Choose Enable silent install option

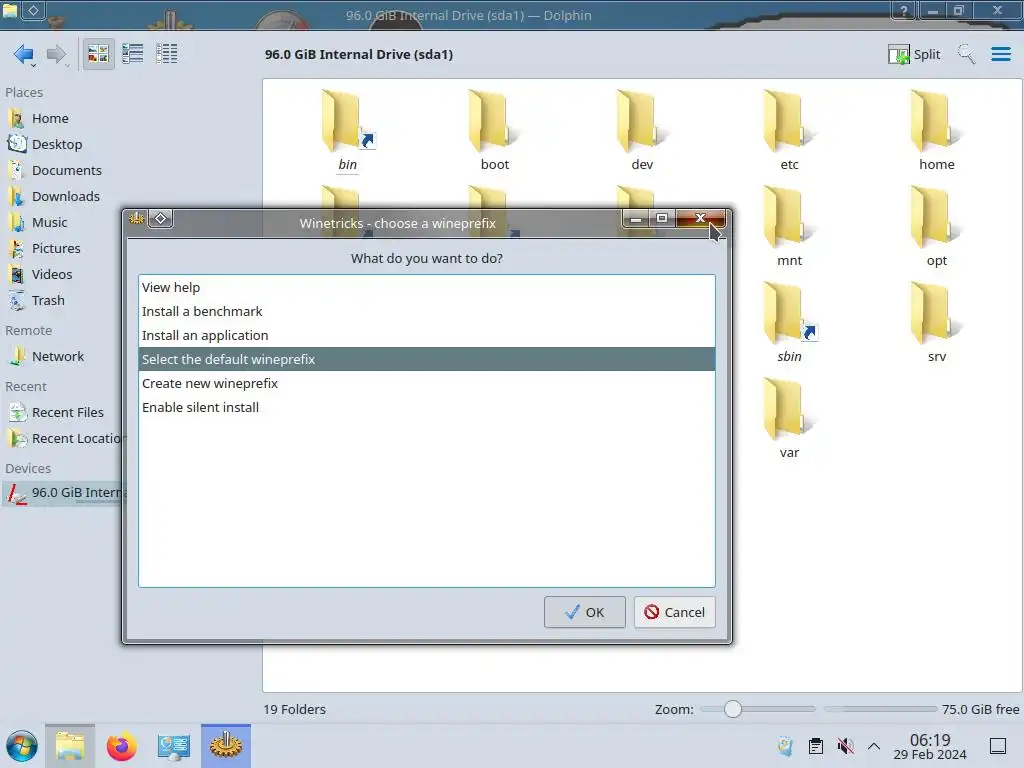426,408
